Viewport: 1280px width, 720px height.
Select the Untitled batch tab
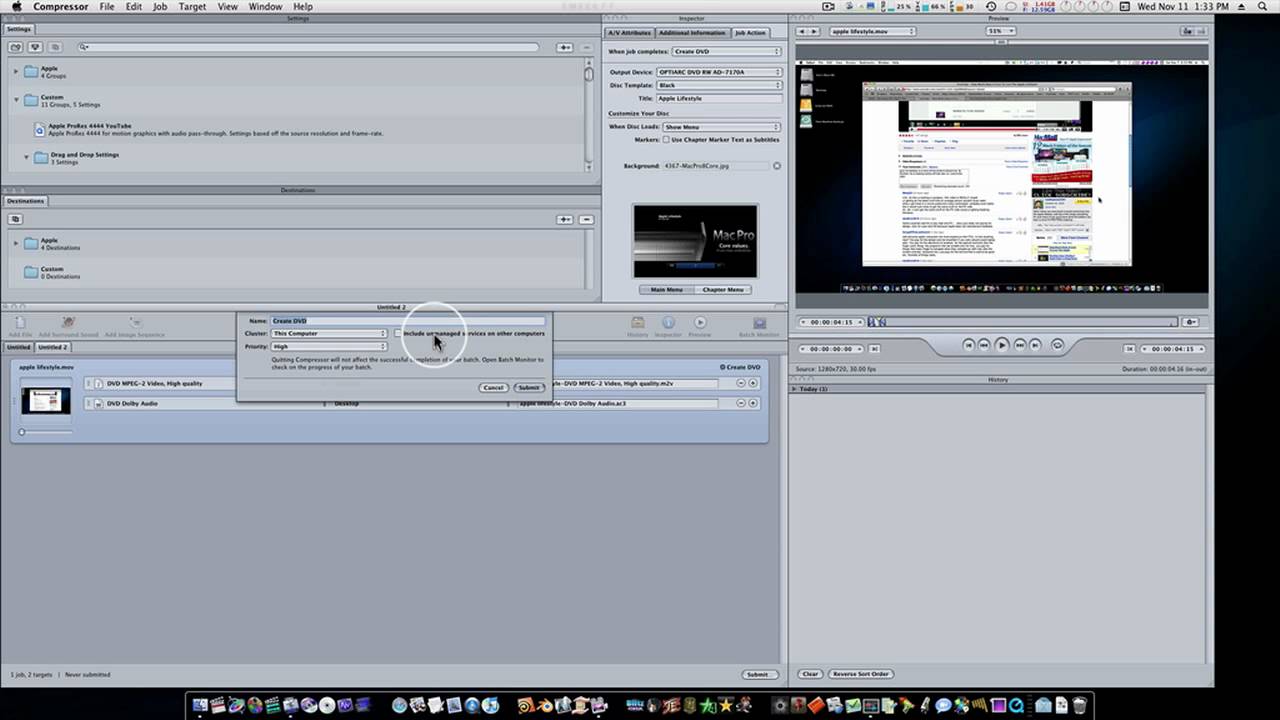click(18, 347)
